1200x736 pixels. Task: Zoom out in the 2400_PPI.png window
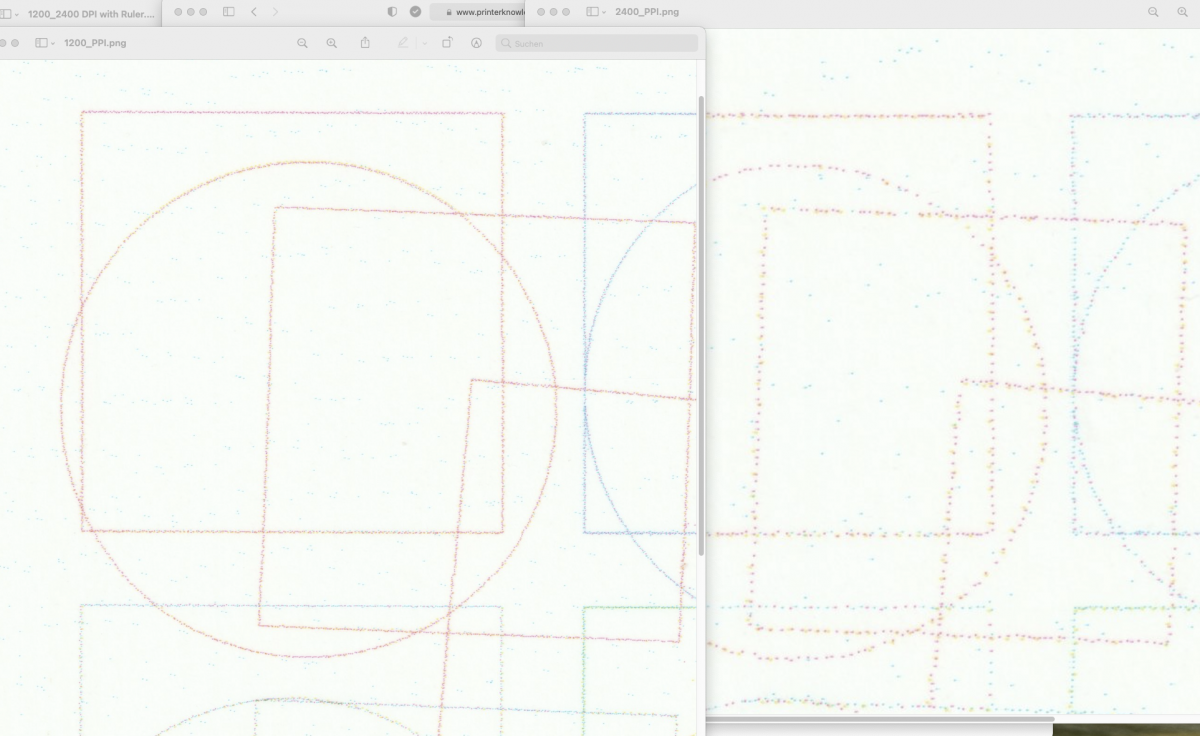[1153, 12]
